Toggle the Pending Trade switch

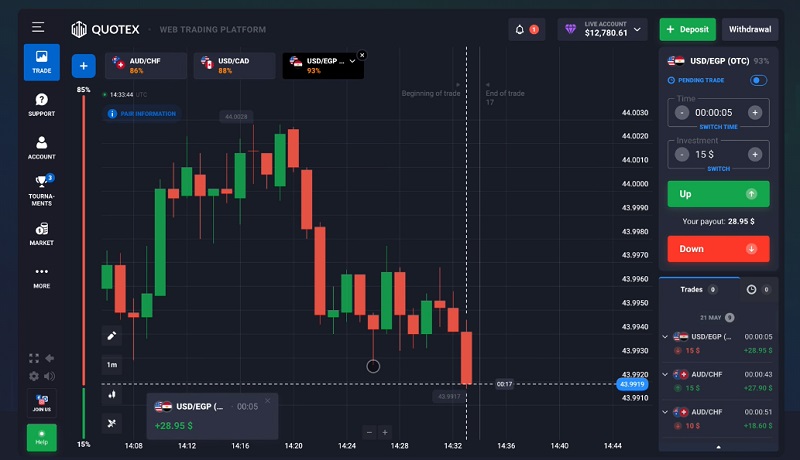[x=758, y=80]
